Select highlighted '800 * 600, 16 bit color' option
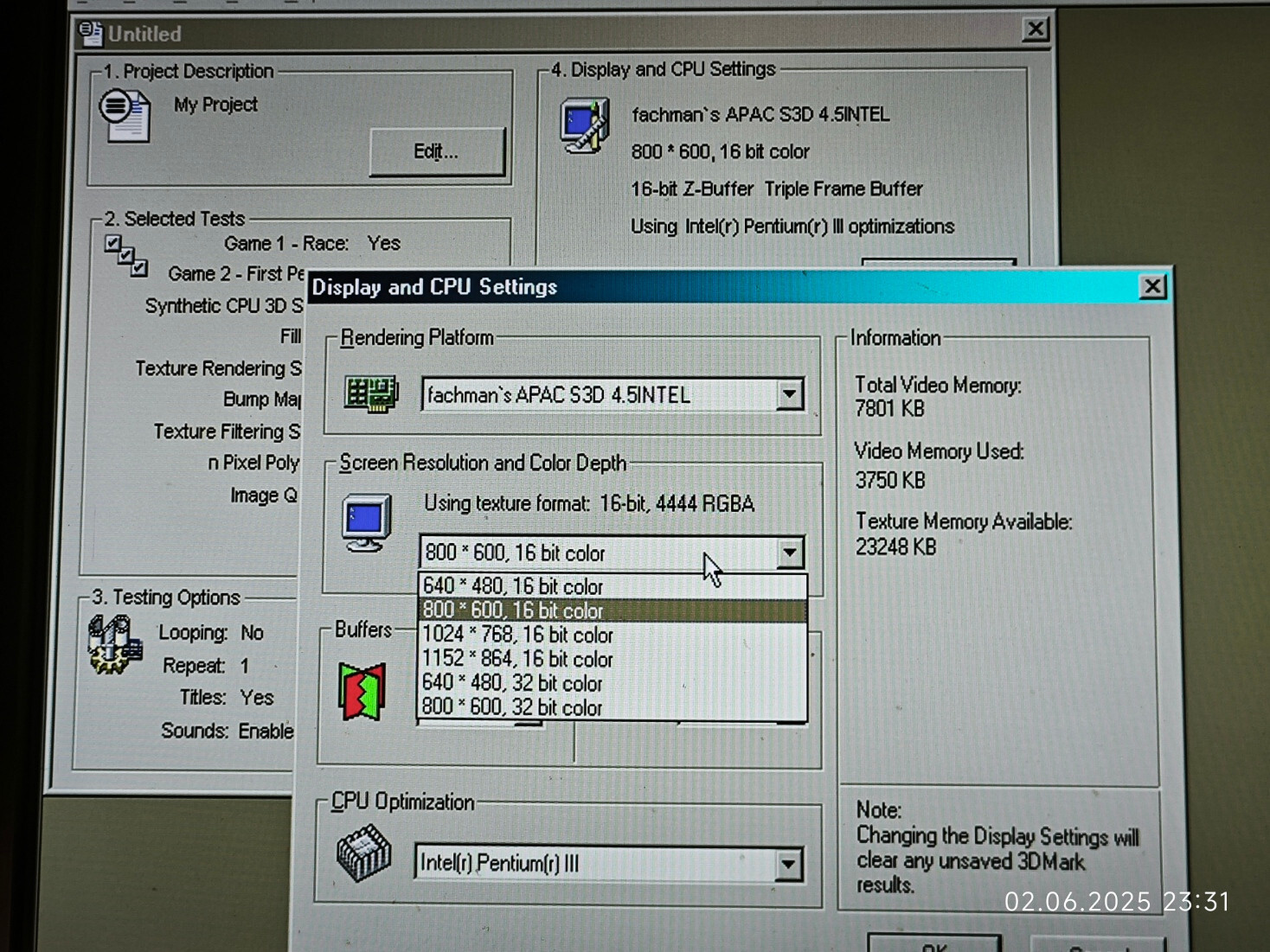 [x=613, y=610]
